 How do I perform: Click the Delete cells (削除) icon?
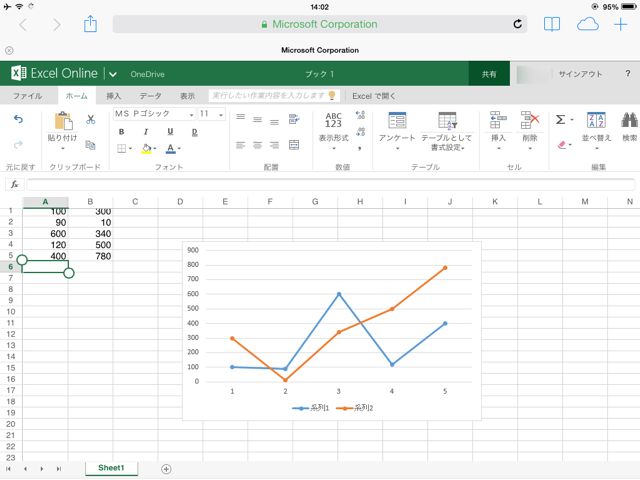point(530,120)
